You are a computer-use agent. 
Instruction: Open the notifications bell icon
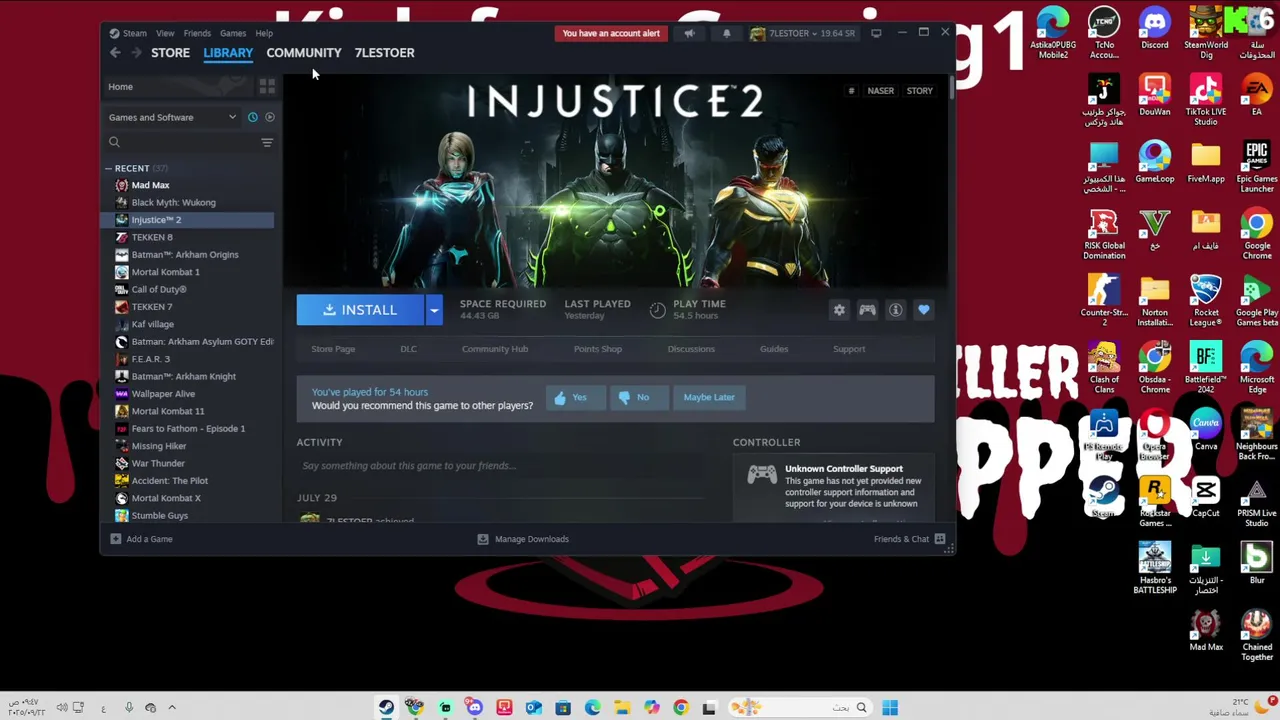726,33
